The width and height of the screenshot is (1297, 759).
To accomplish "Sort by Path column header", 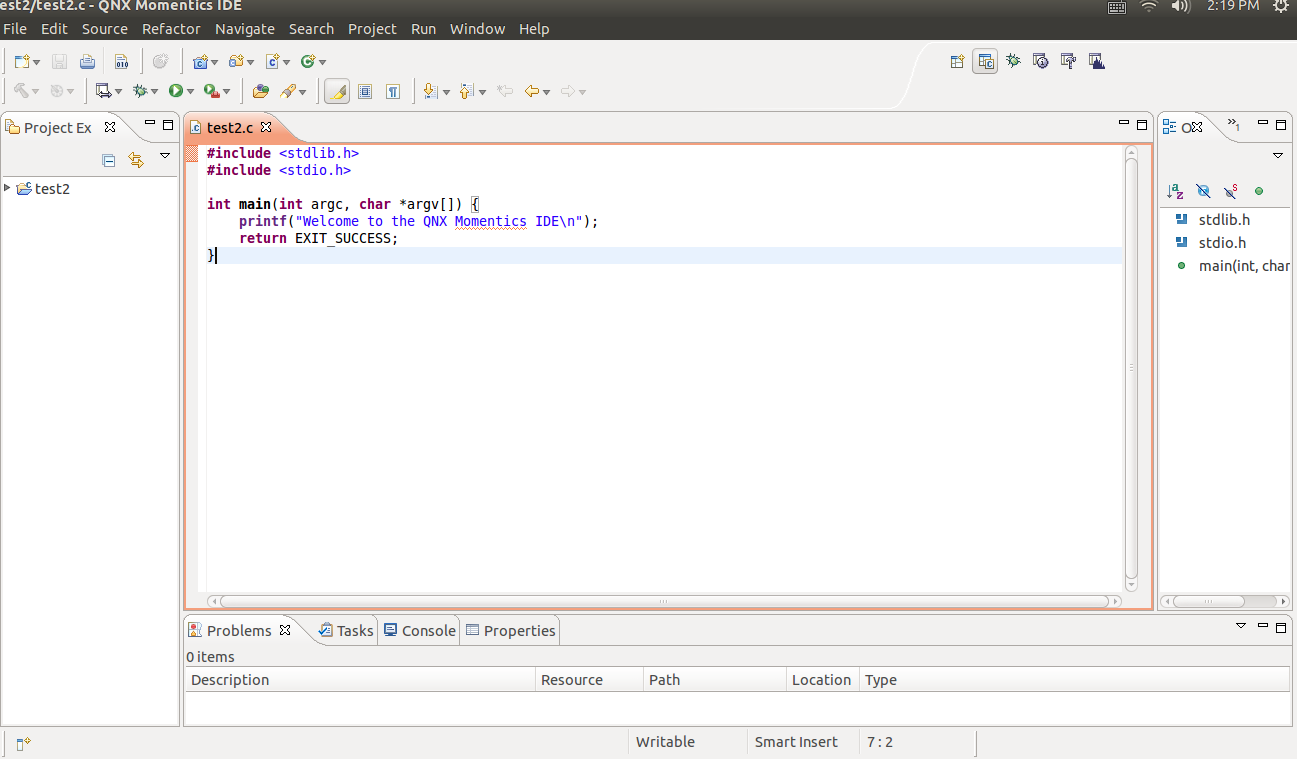I will click(715, 679).
